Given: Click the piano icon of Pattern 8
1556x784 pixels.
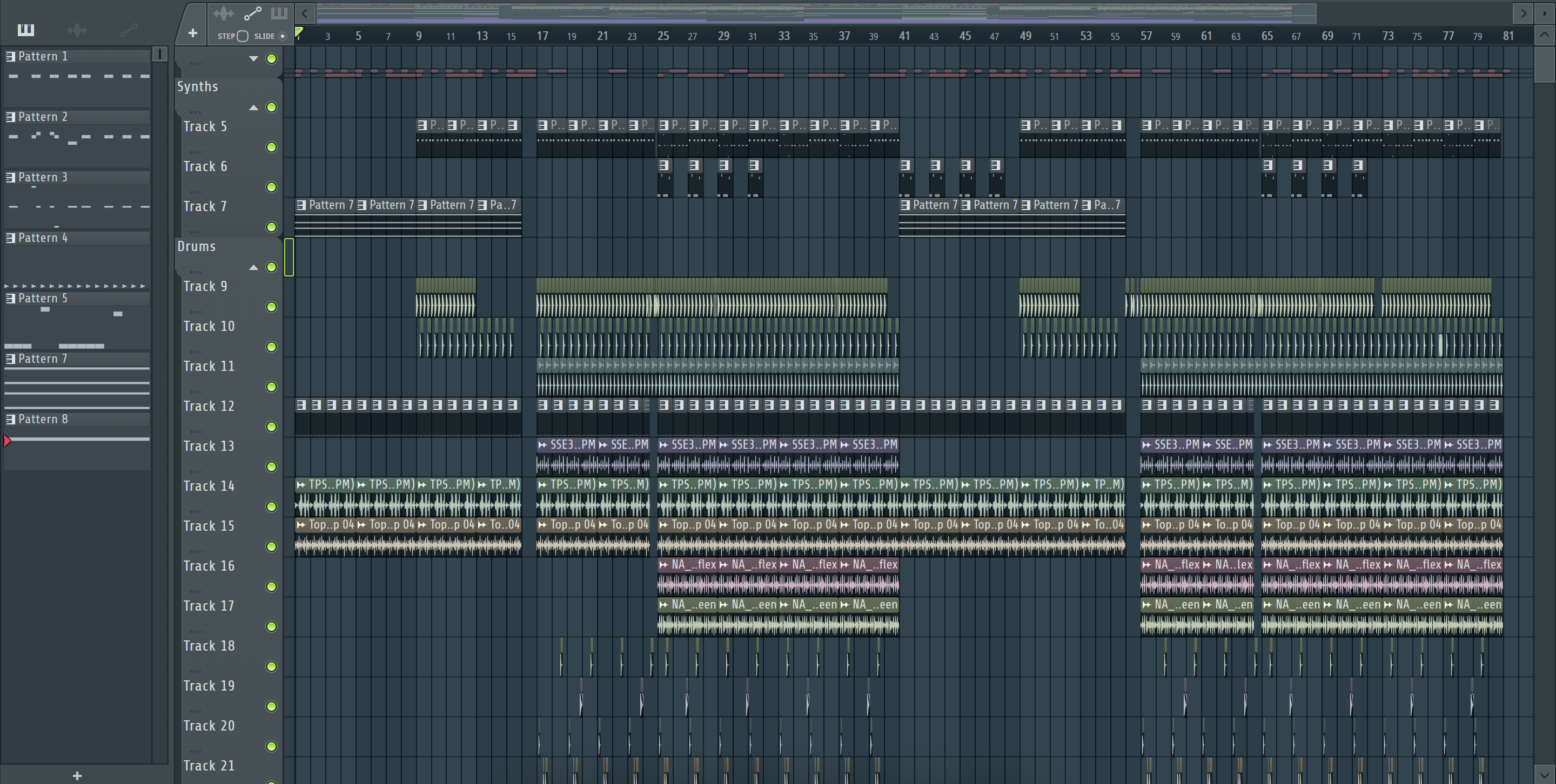Looking at the screenshot, I should tap(10, 419).
